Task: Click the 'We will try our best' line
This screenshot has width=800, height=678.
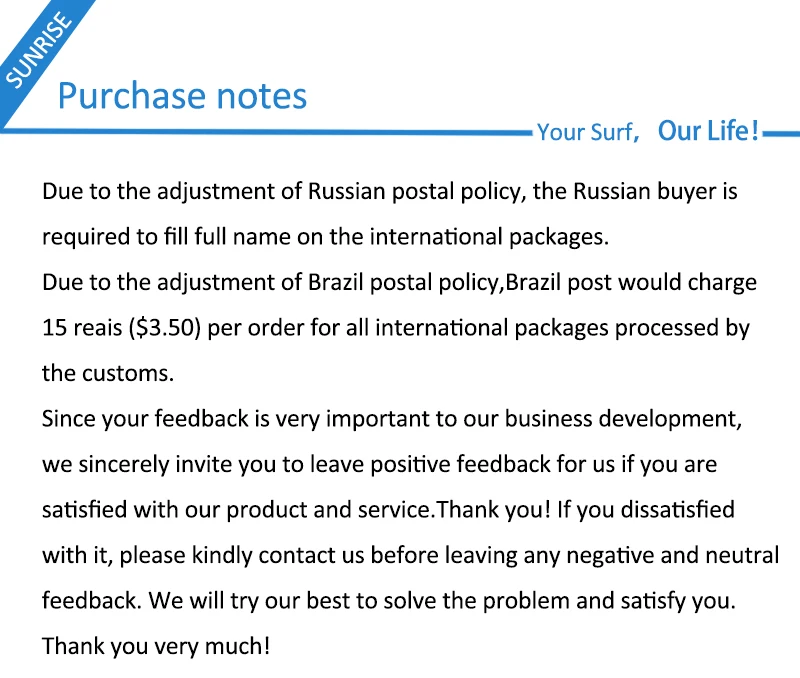Action: pyautogui.click(x=389, y=600)
